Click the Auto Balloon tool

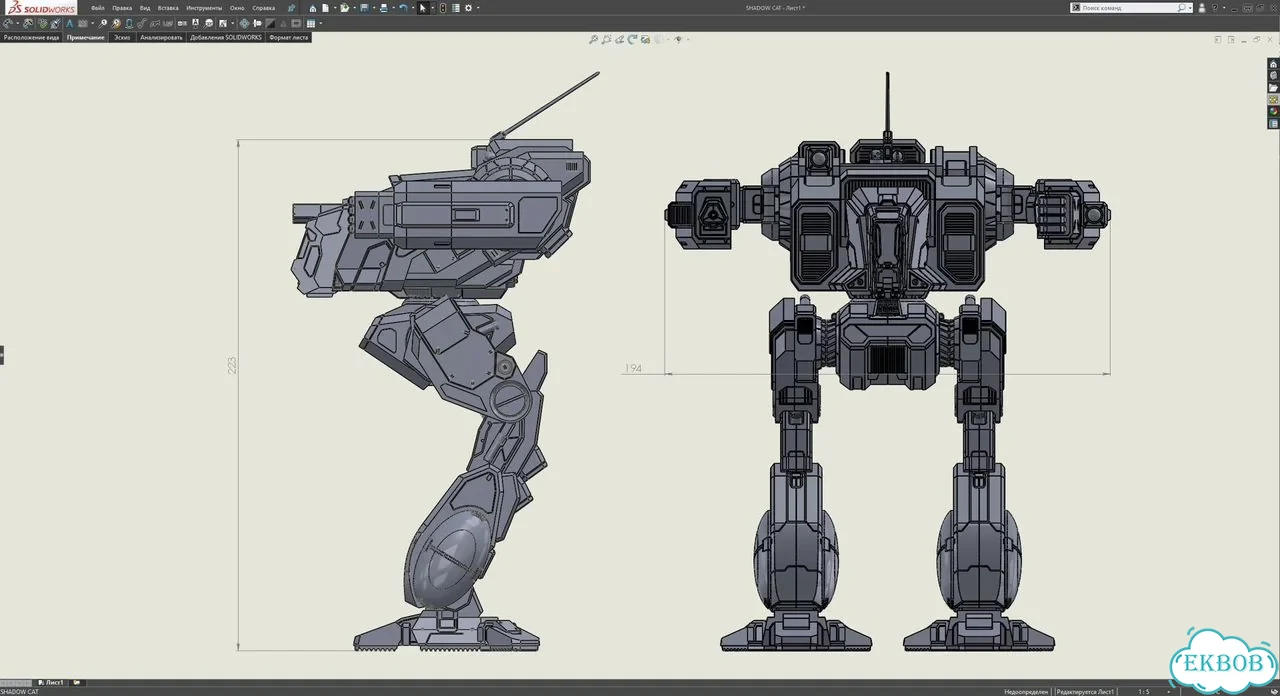click(116, 23)
